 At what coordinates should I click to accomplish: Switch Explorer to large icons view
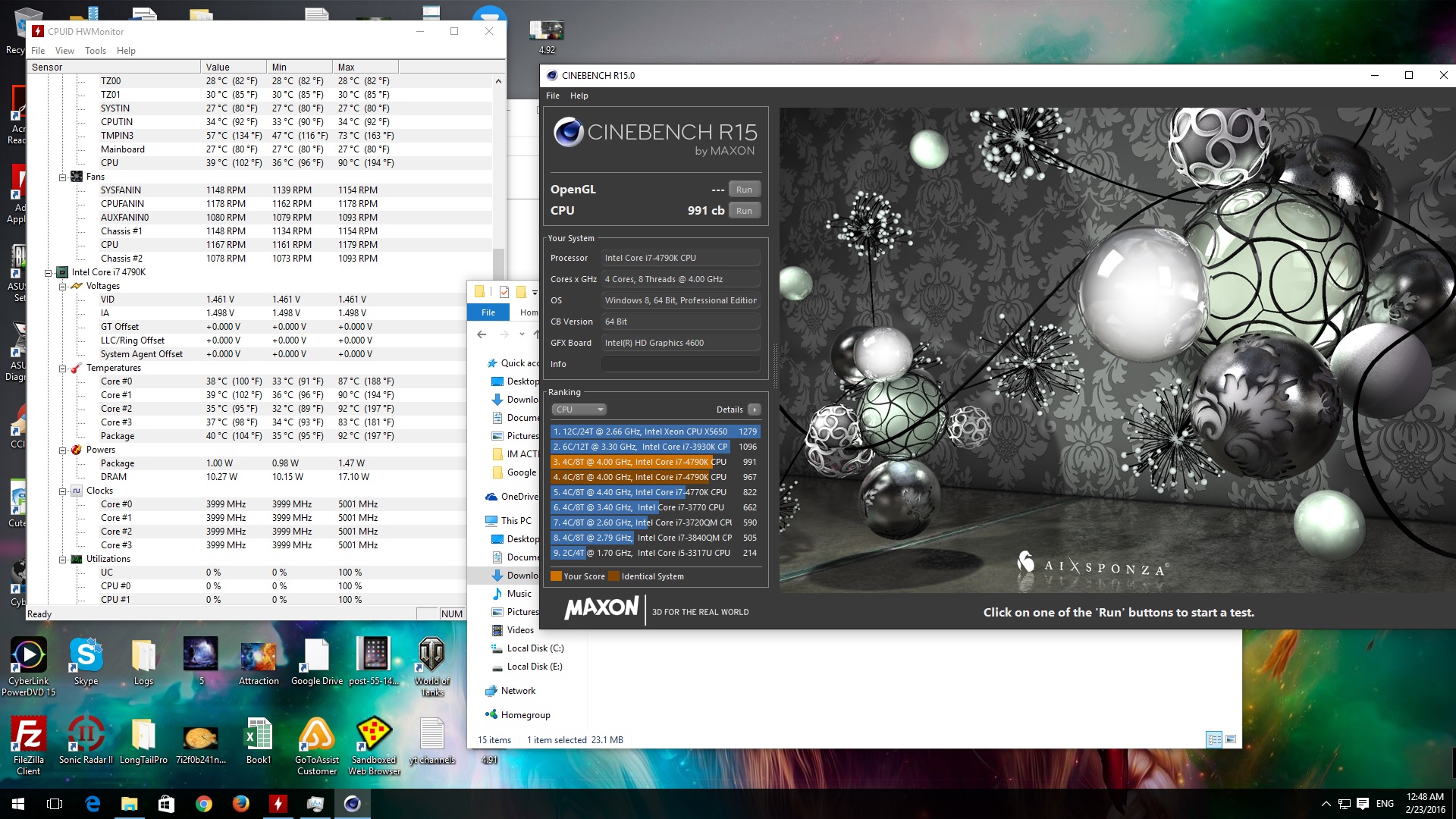click(1231, 739)
